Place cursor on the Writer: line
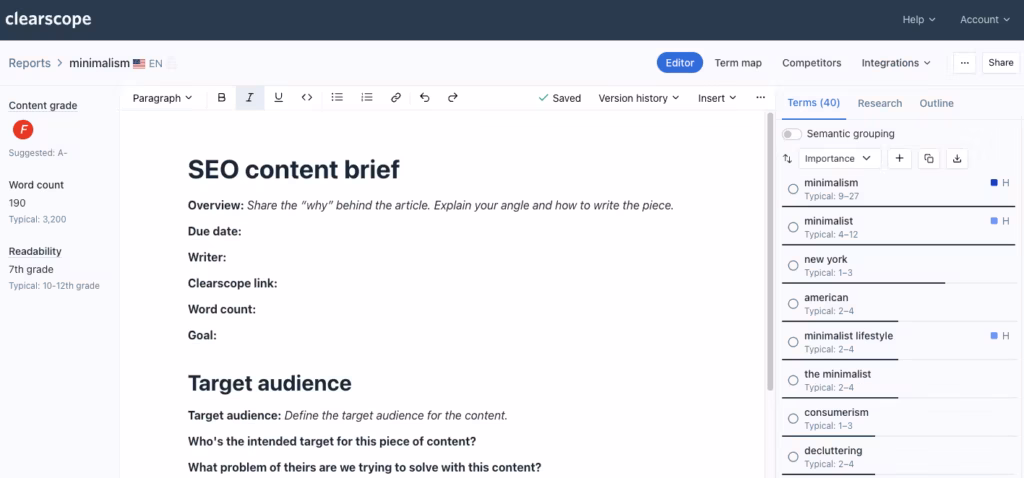1024x478 pixels. (207, 257)
